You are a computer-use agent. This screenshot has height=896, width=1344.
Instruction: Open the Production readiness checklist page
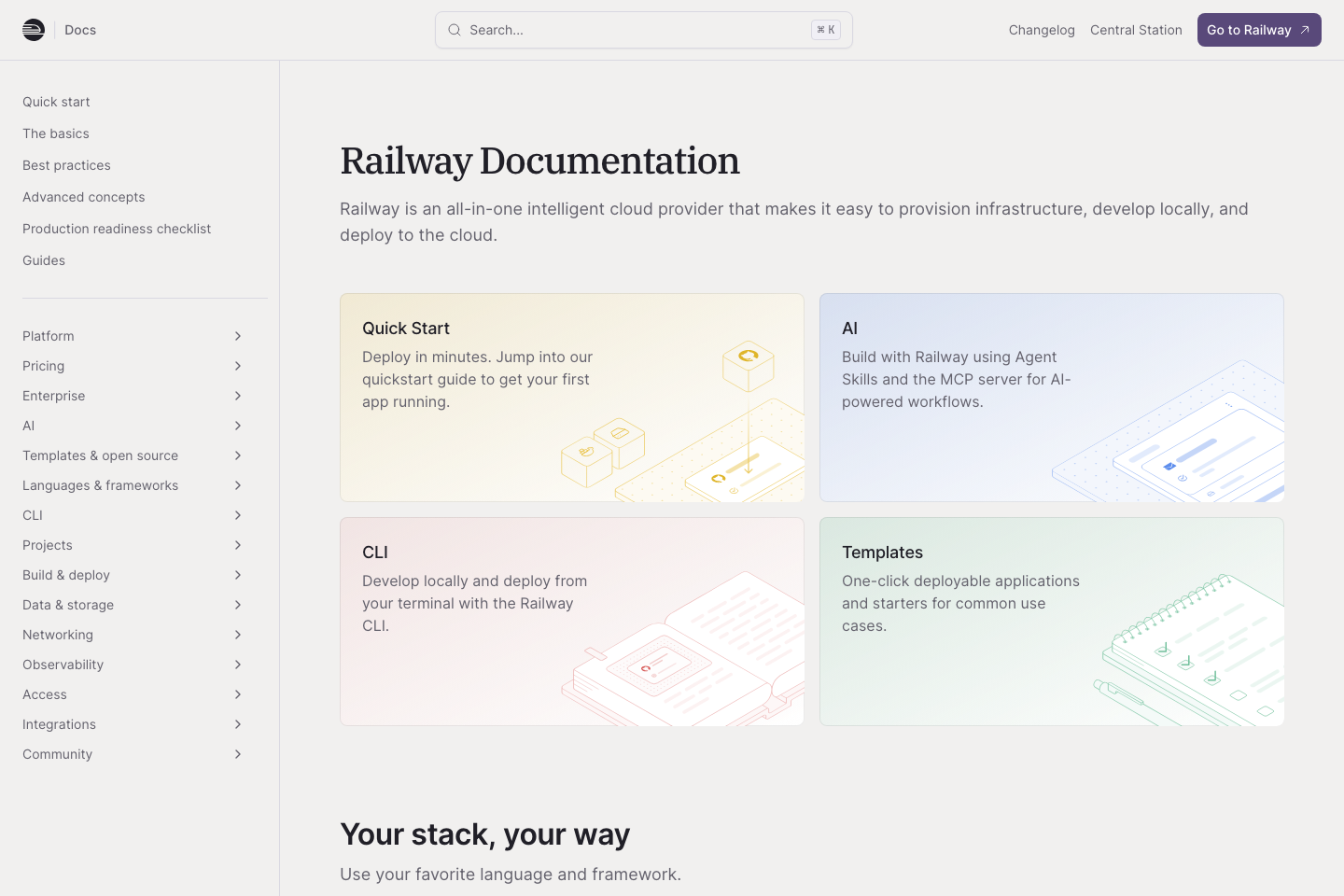[117, 229]
